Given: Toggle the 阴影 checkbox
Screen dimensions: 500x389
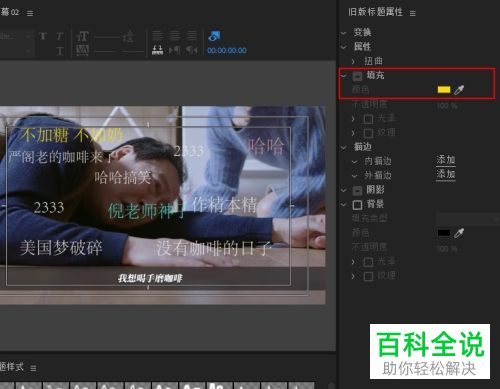Looking at the screenshot, I should [357, 190].
